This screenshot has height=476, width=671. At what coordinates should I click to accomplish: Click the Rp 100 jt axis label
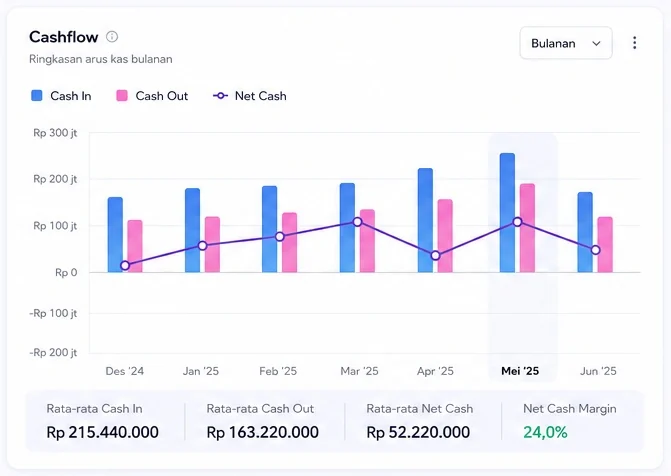click(x=55, y=226)
